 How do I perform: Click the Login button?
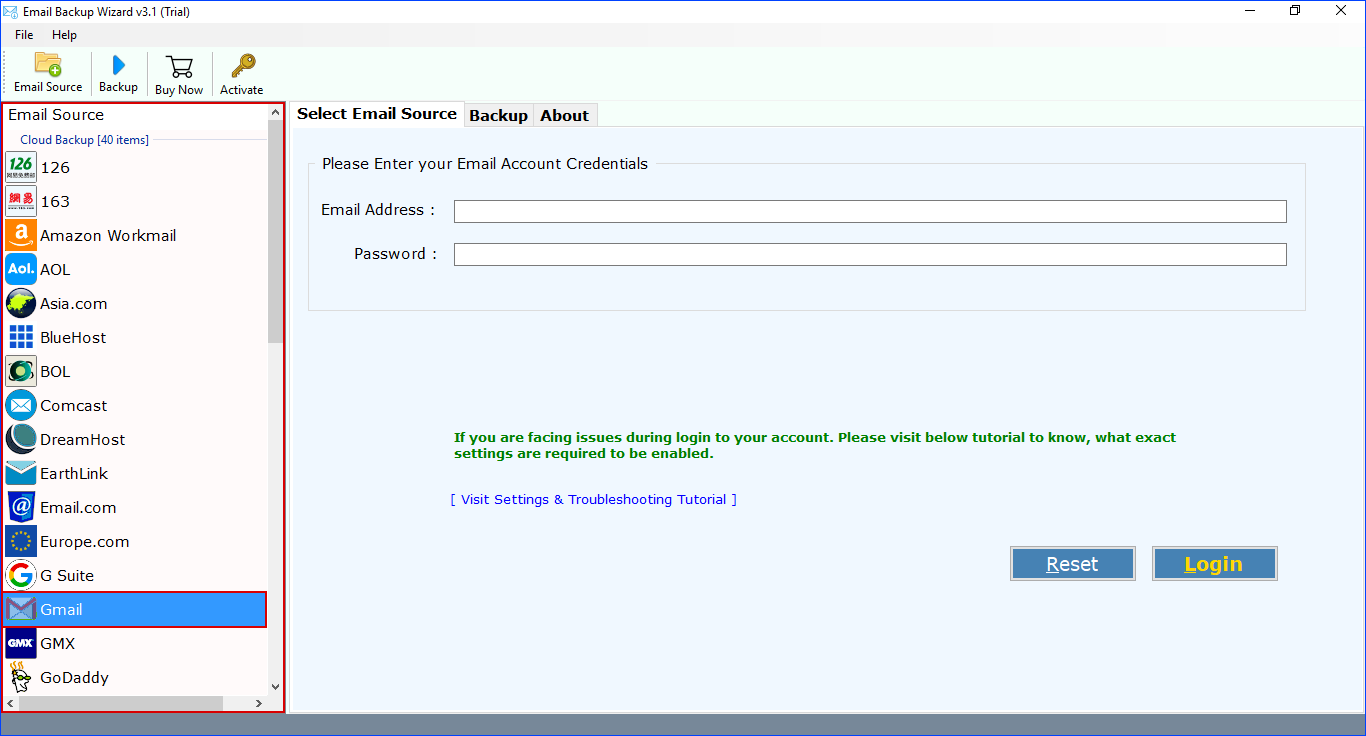click(x=1214, y=564)
